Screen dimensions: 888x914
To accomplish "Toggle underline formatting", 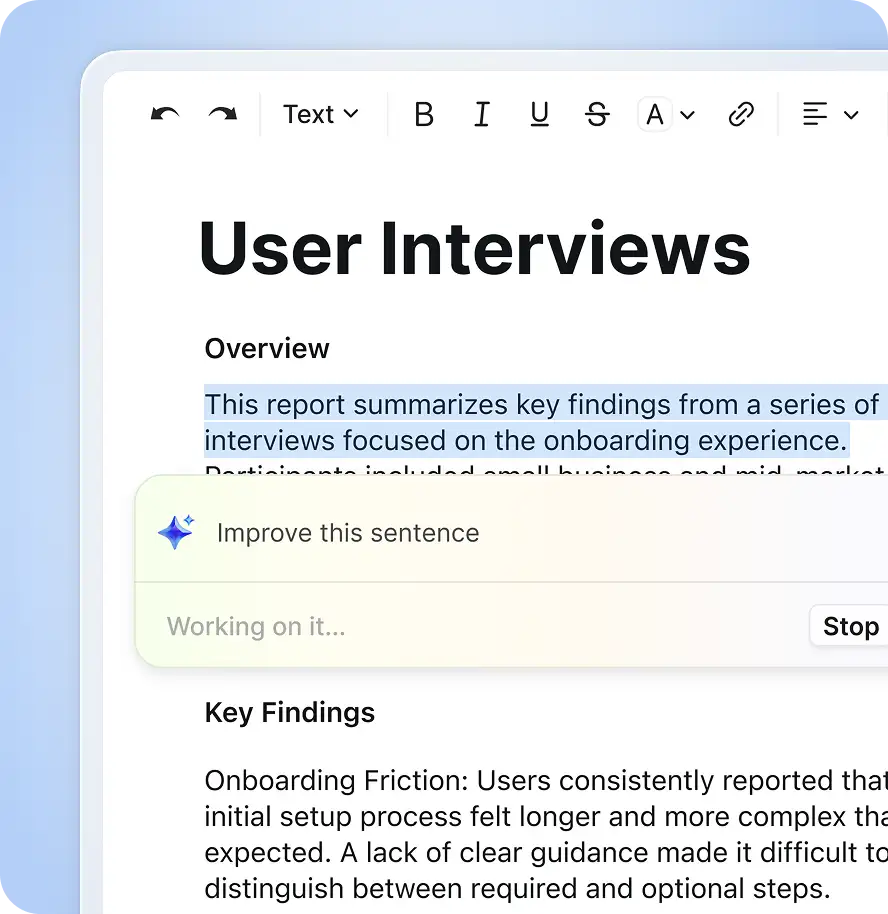I will (539, 116).
